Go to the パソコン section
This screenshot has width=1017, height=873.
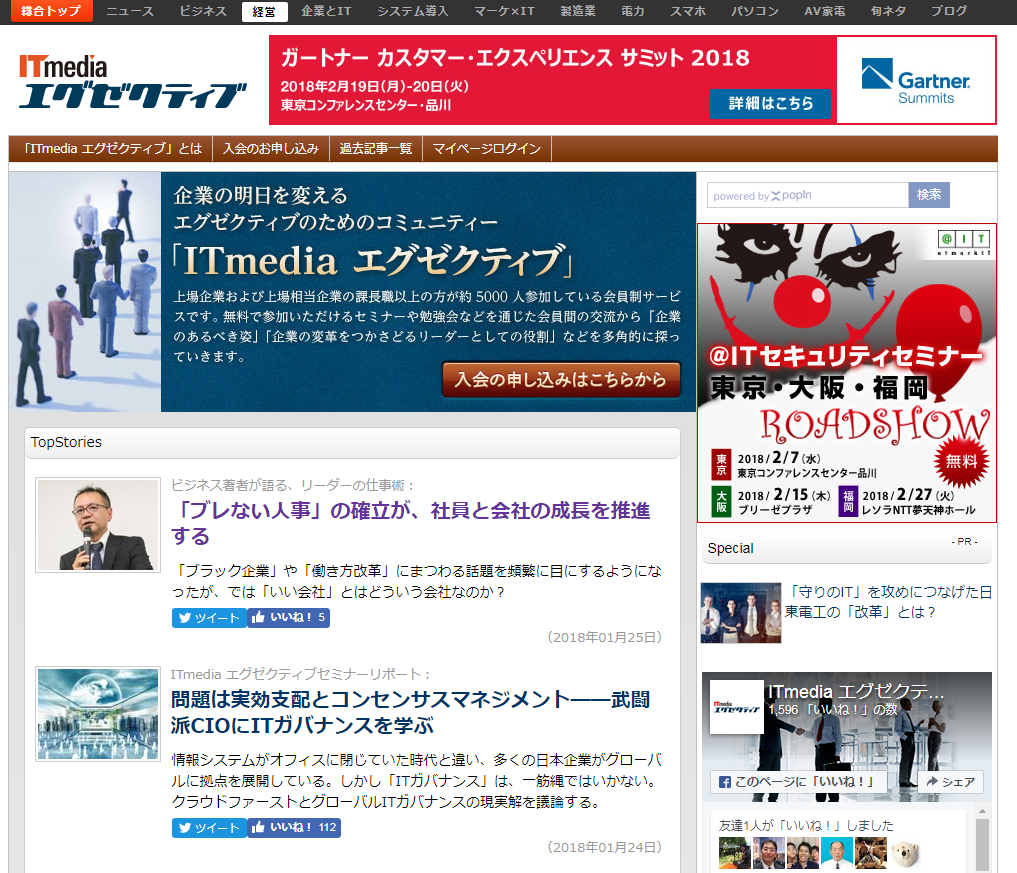click(755, 11)
